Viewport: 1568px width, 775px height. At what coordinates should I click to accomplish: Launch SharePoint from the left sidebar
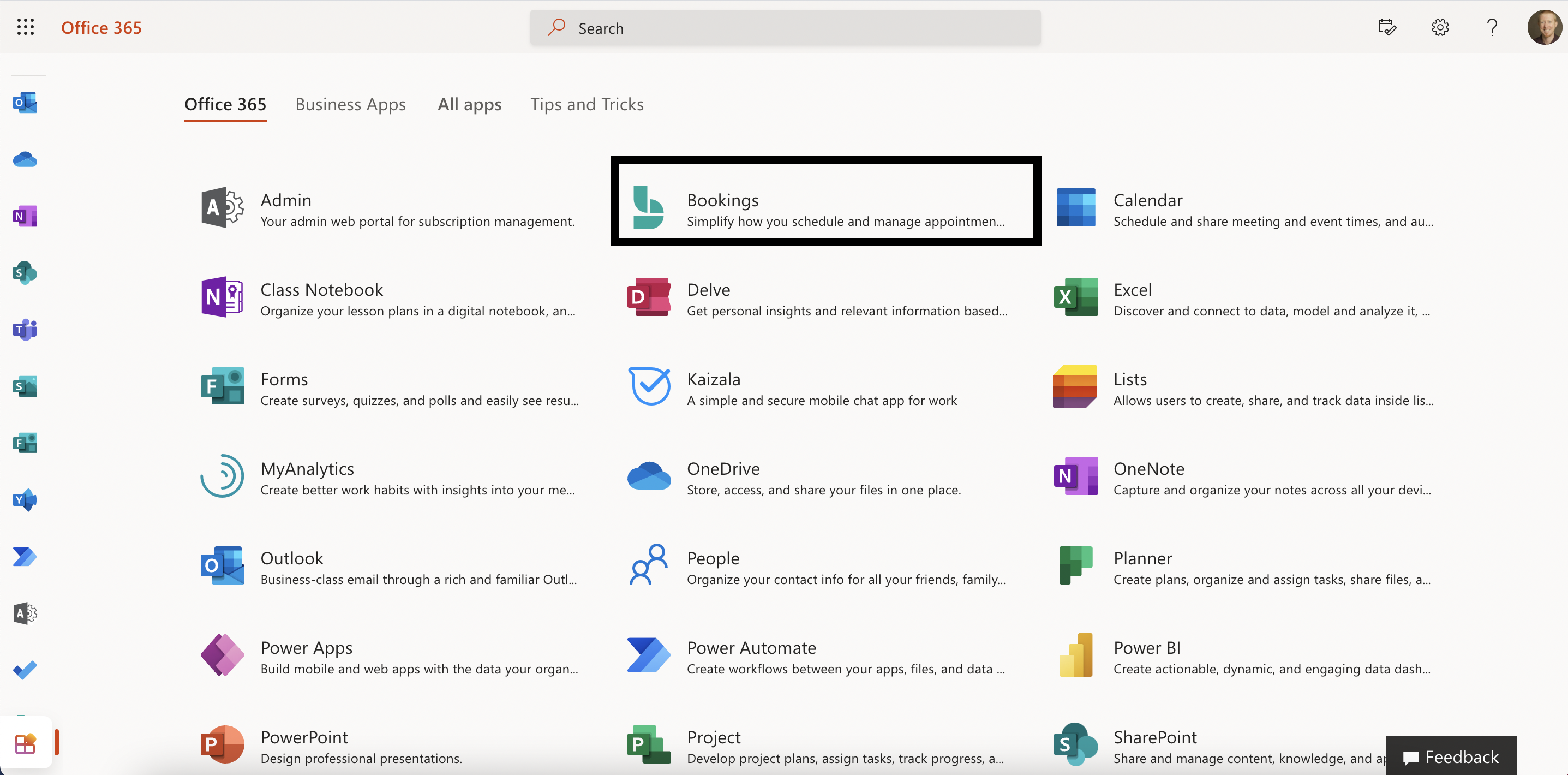click(x=25, y=273)
